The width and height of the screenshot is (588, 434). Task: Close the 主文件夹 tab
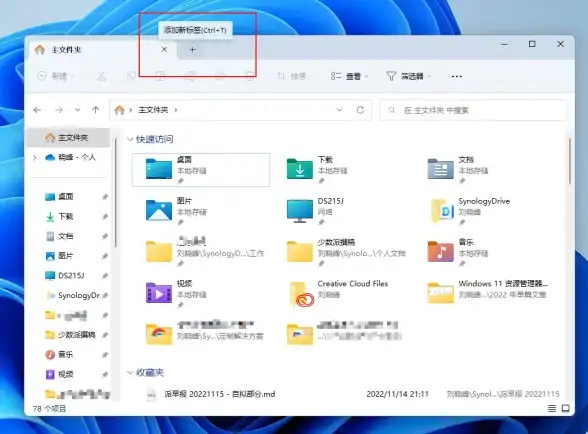tap(164, 50)
